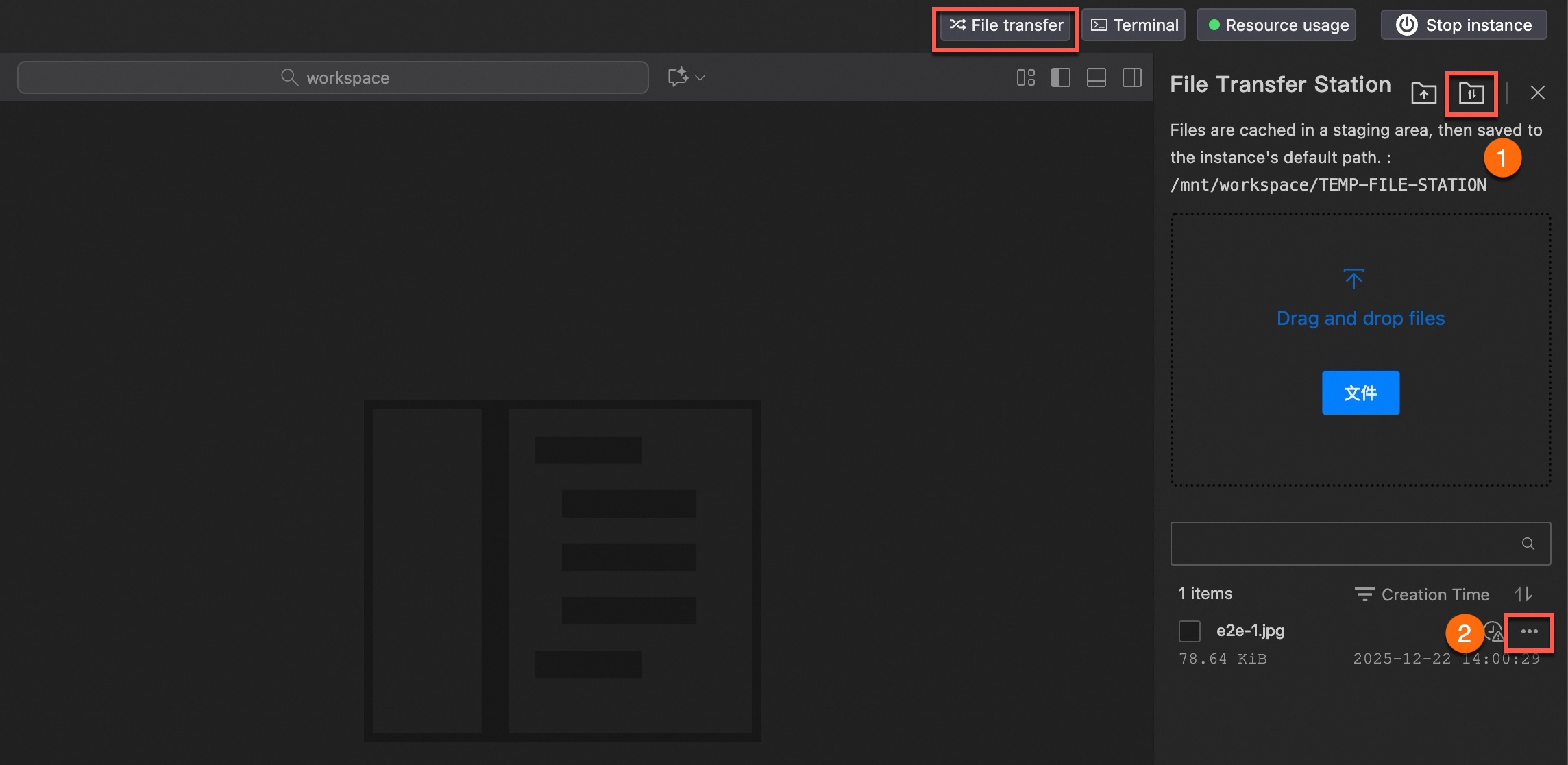Click the upload folder icon
The height and width of the screenshot is (765, 1568).
1424,93
